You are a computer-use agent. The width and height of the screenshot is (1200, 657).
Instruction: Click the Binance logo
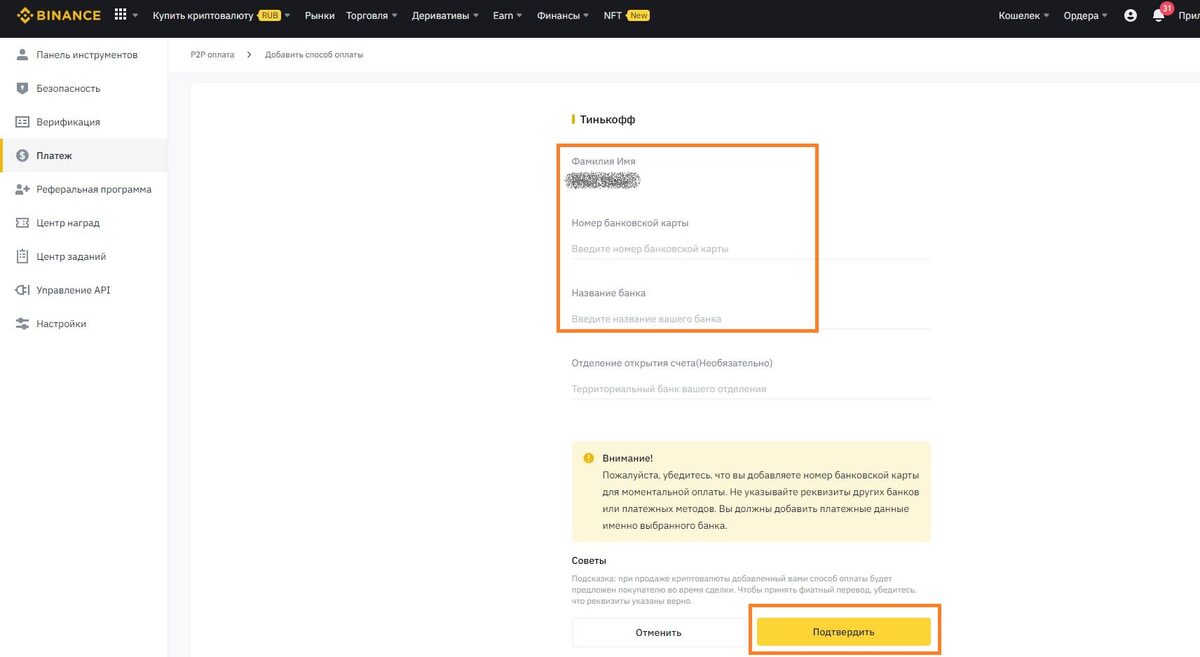59,15
